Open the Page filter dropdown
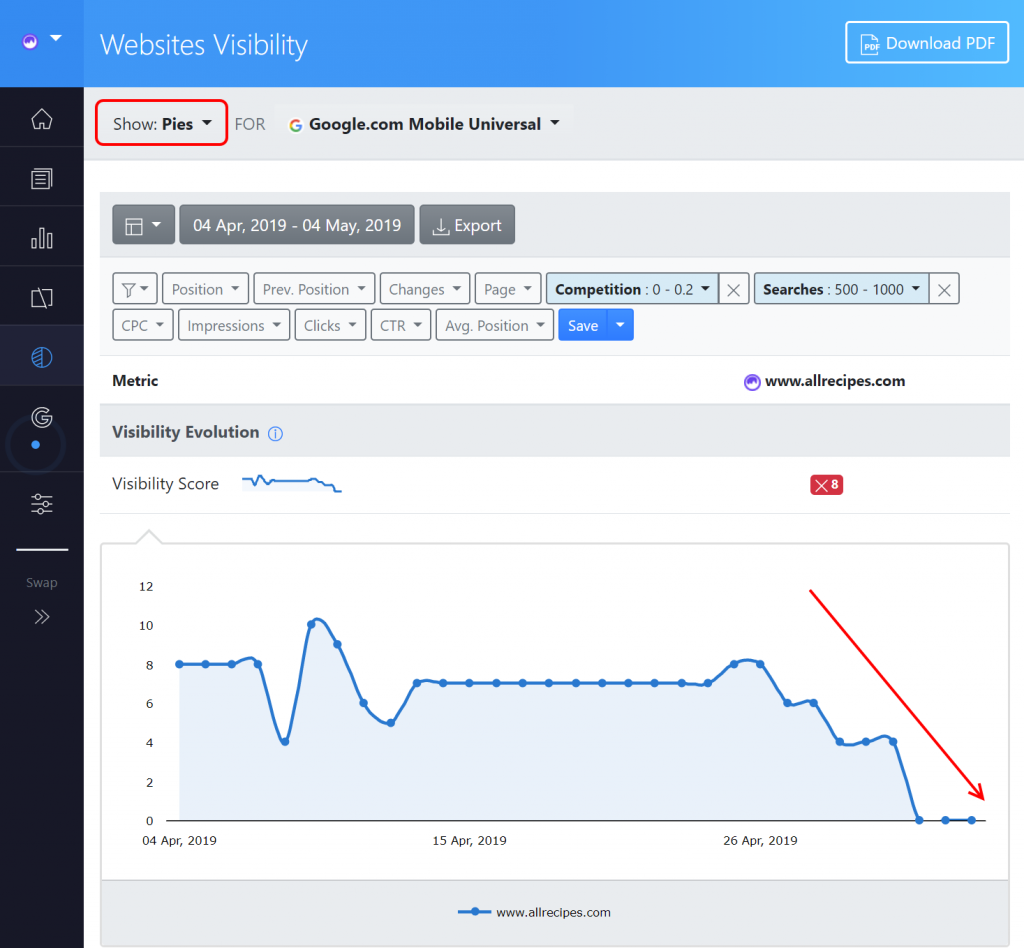The width and height of the screenshot is (1024, 948). [x=508, y=289]
